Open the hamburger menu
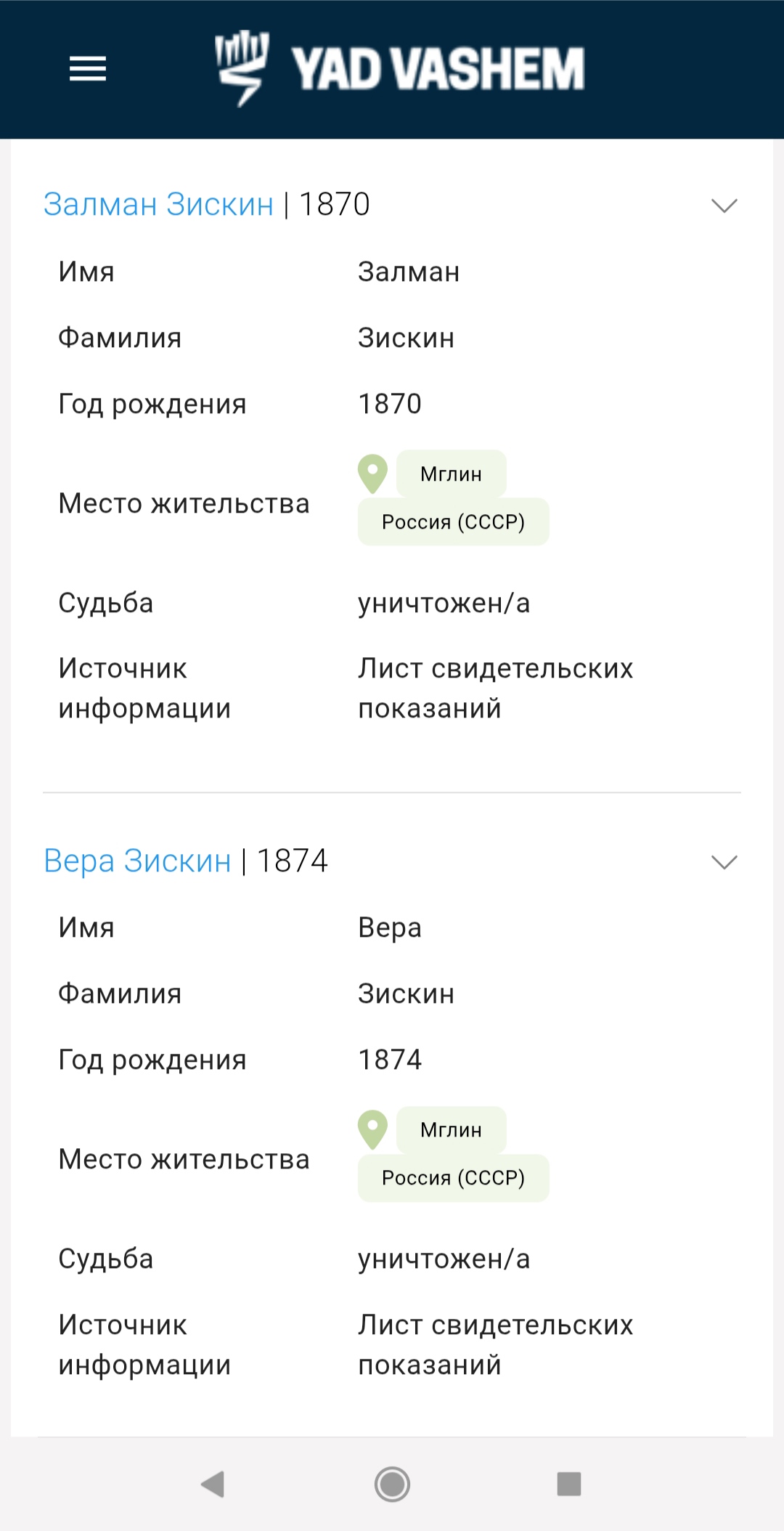The width and height of the screenshot is (784, 1531). [x=88, y=69]
